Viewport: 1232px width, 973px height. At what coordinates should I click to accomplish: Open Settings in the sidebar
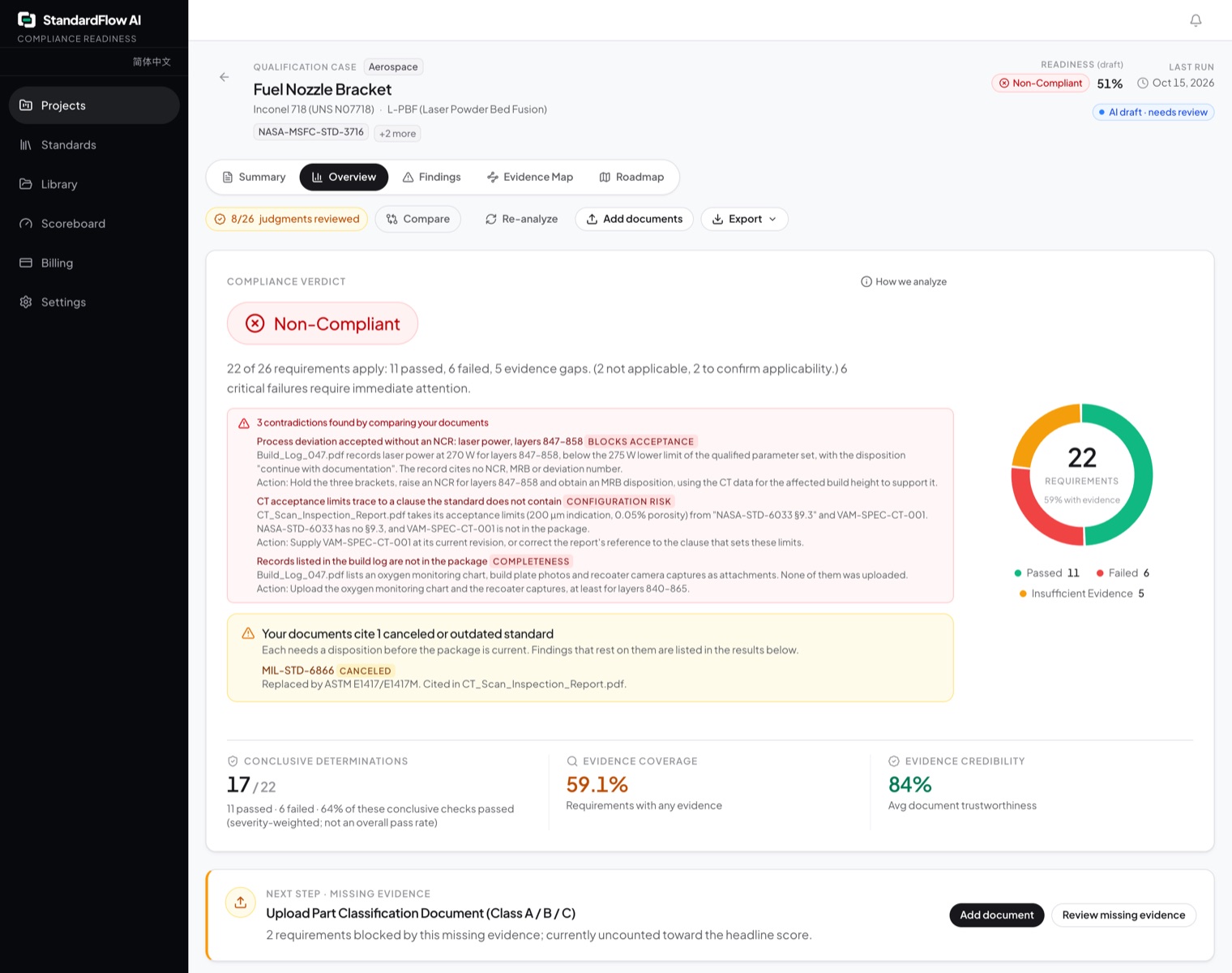click(94, 302)
